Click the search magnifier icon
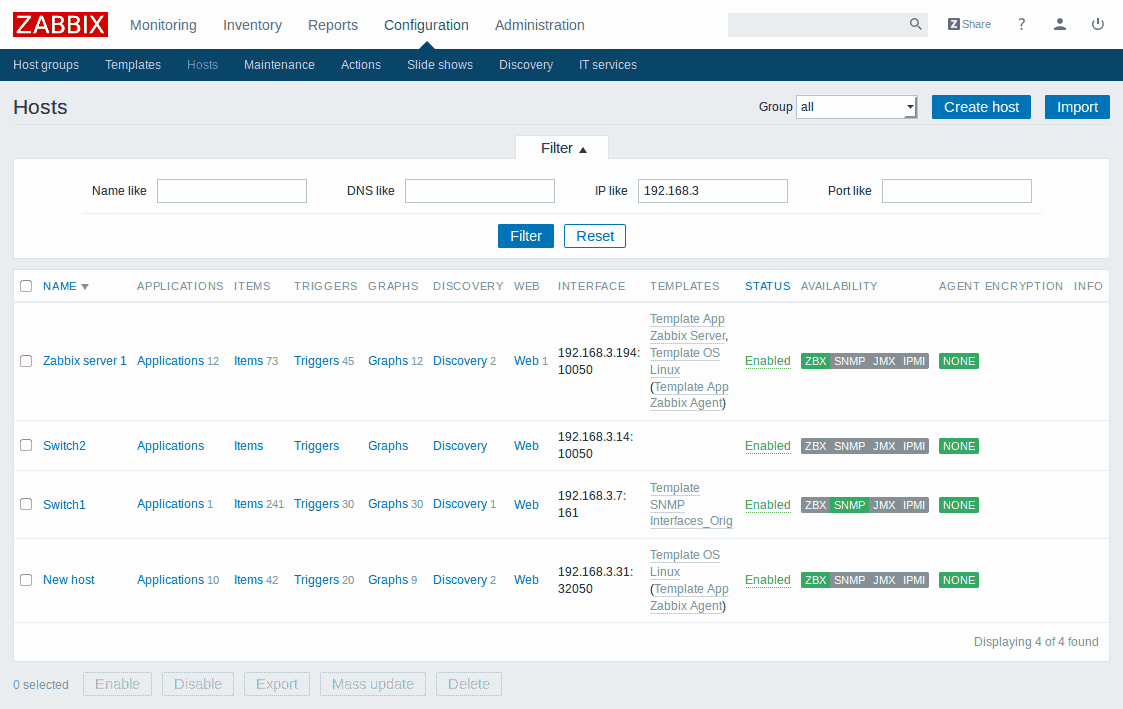Image resolution: width=1123 pixels, height=709 pixels. click(x=915, y=25)
